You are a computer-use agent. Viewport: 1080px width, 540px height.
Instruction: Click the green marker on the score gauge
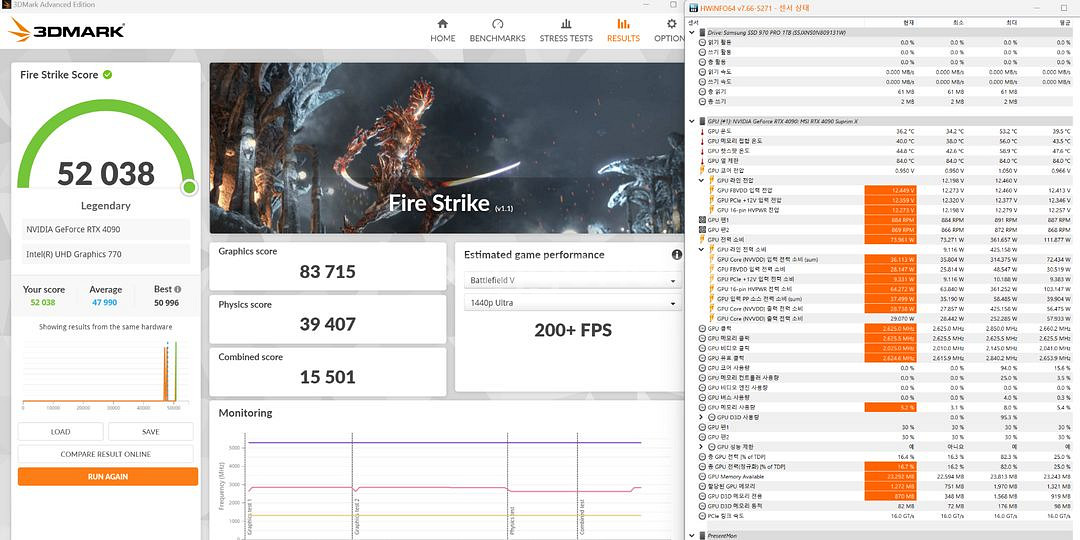tap(189, 187)
